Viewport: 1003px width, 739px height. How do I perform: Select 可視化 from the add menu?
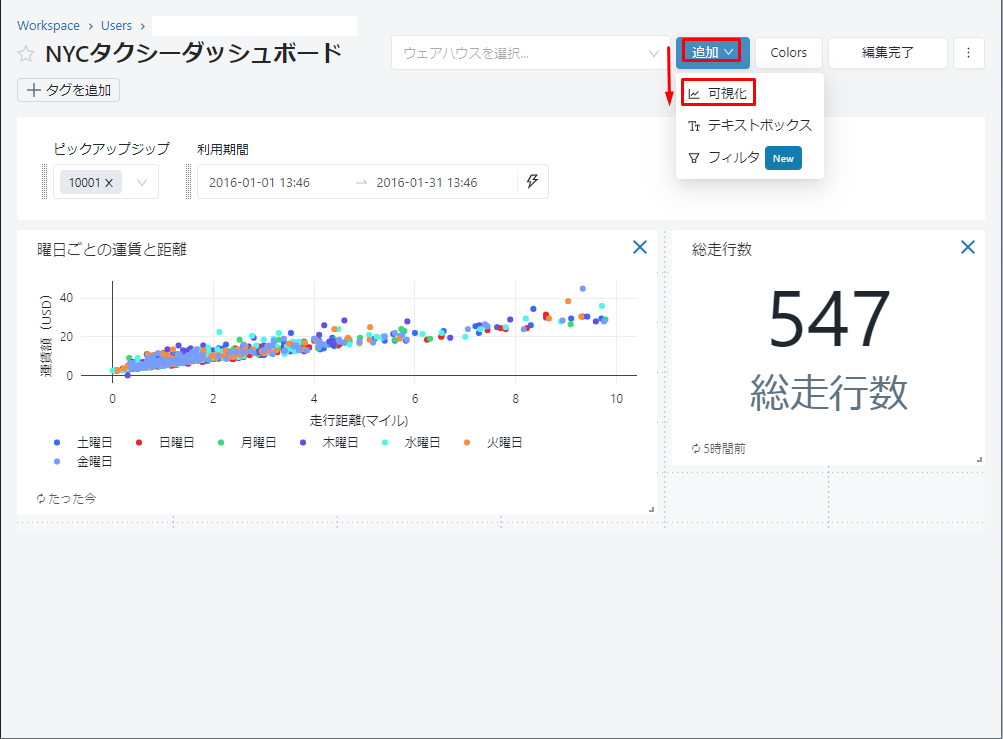point(718,93)
